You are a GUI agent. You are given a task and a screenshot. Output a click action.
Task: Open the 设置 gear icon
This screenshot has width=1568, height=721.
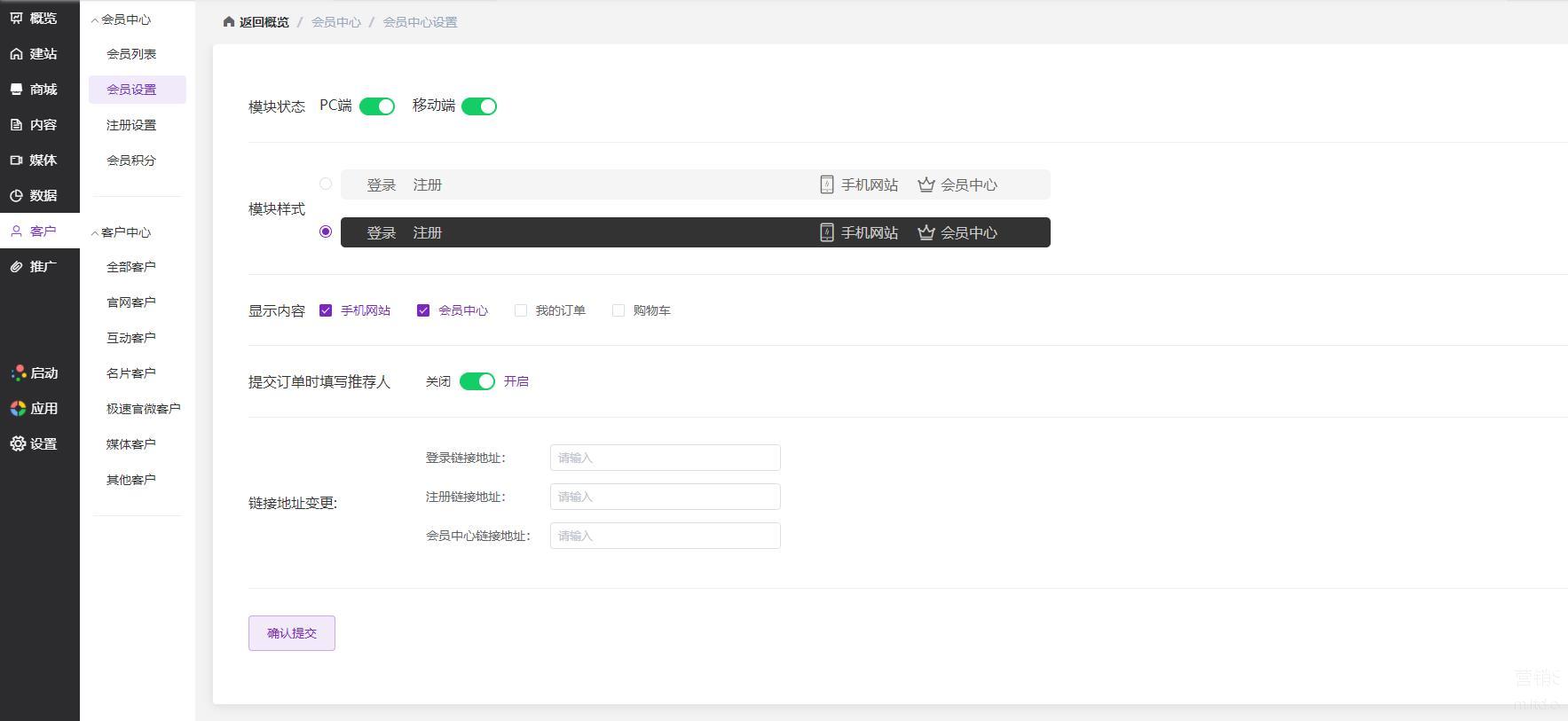click(18, 444)
